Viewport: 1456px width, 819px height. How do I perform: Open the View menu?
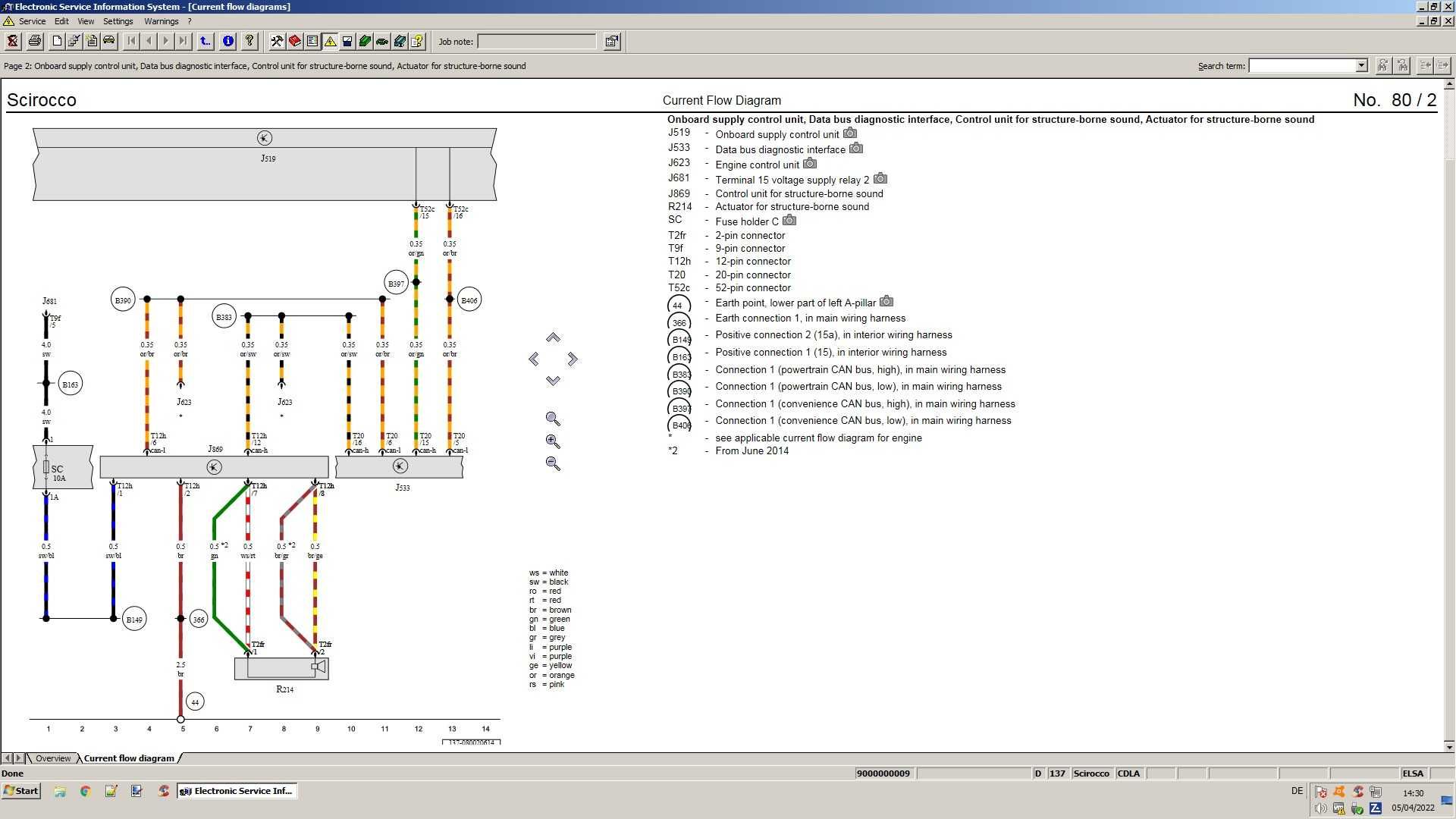[86, 21]
